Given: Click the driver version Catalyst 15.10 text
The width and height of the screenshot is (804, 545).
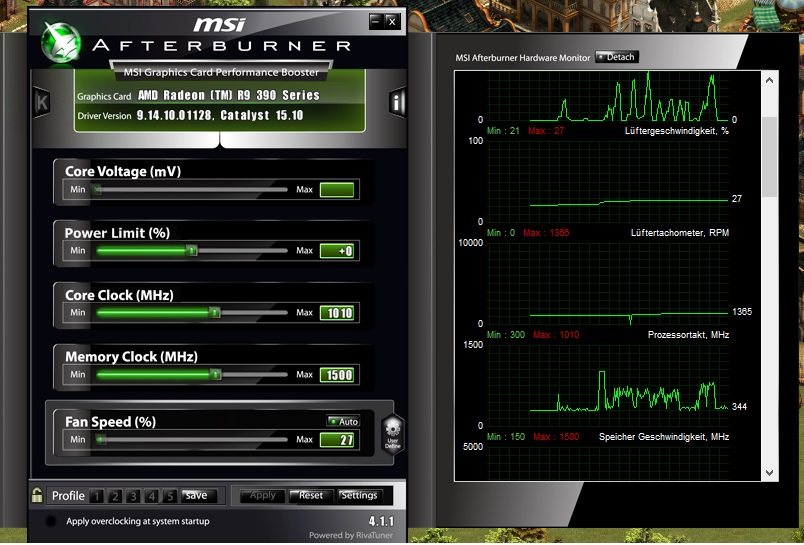Looking at the screenshot, I should point(219,115).
